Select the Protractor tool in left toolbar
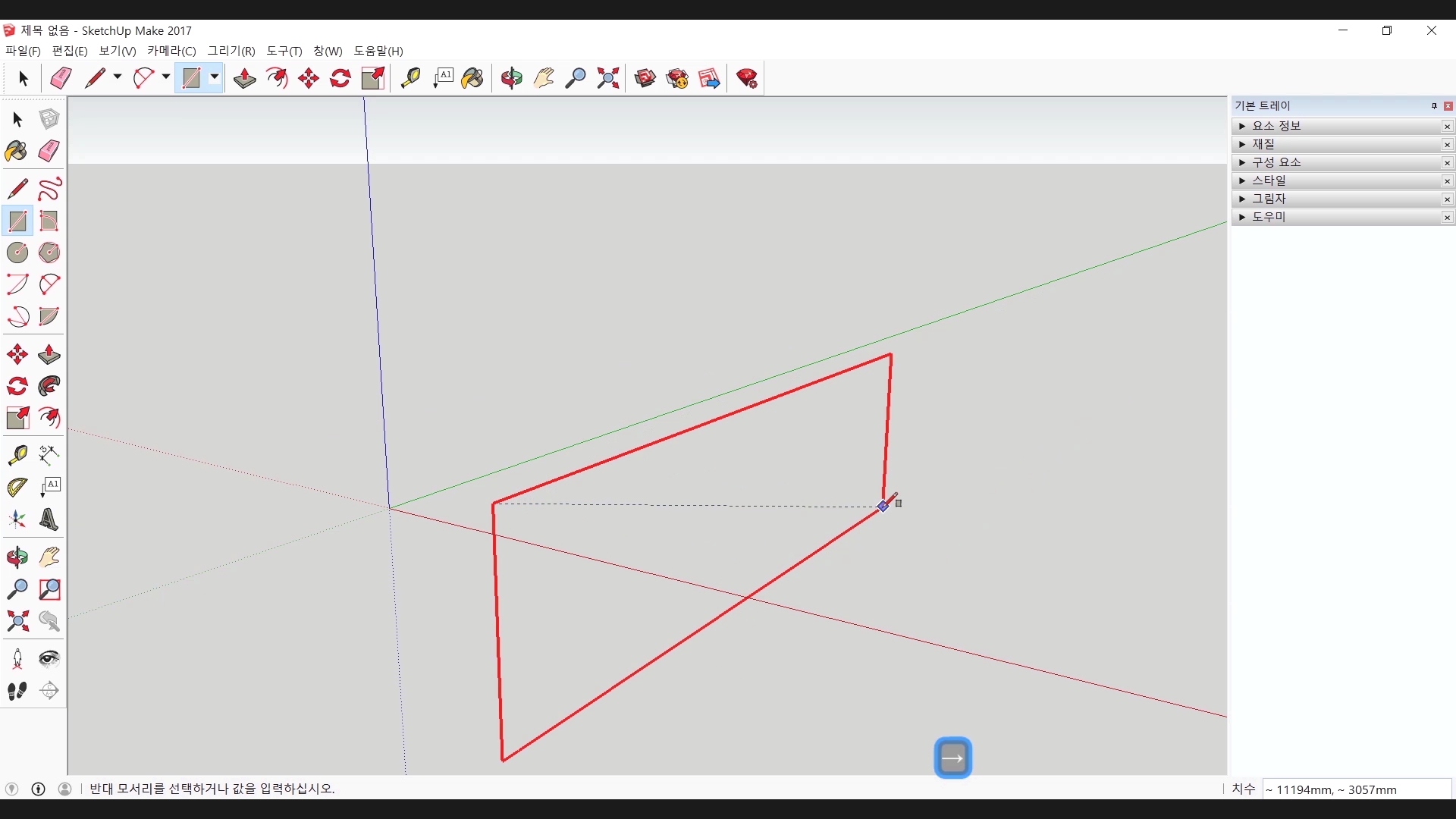The width and height of the screenshot is (1456, 819). pyautogui.click(x=17, y=487)
